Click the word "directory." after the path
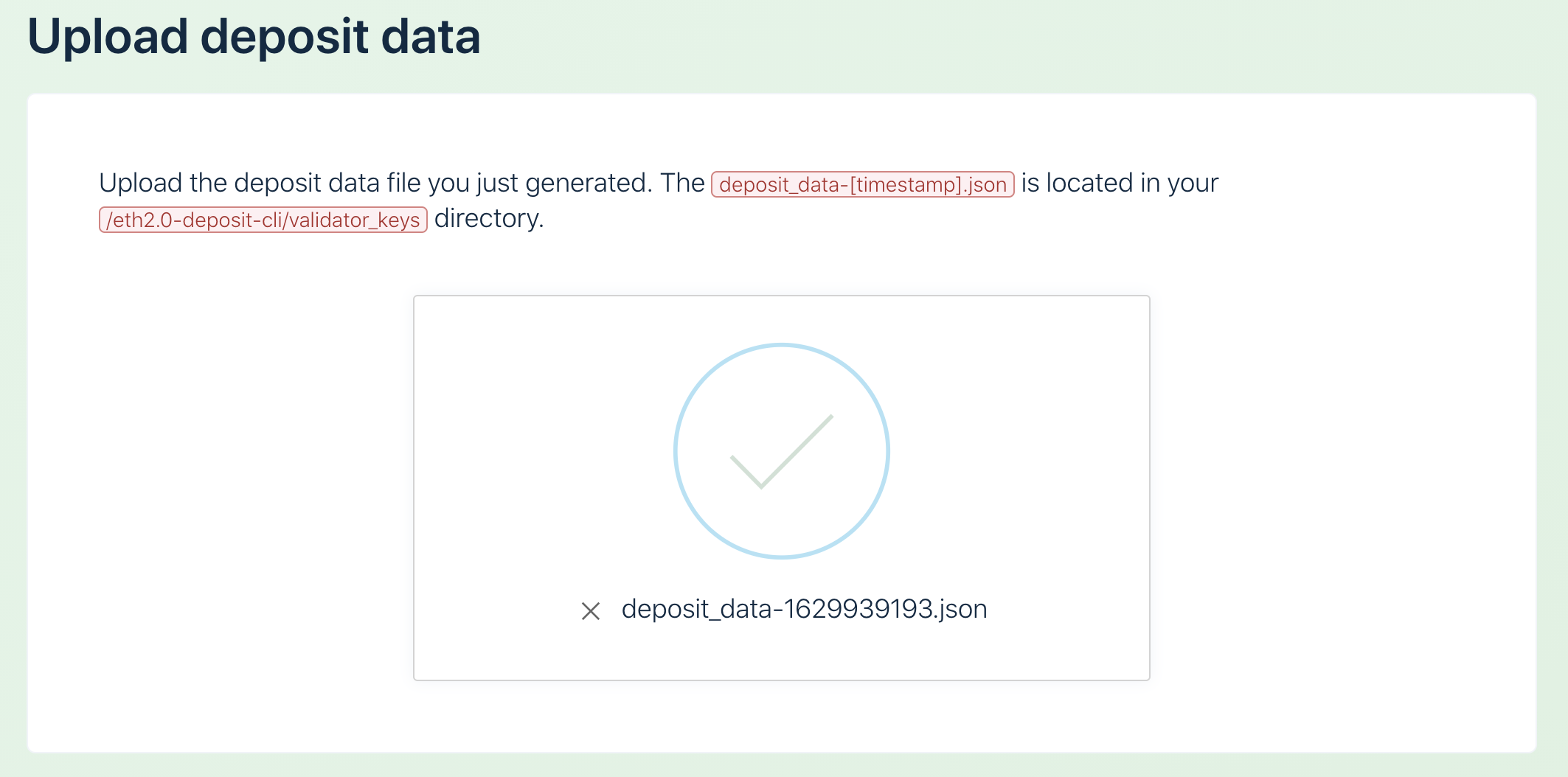Image resolution: width=1568 pixels, height=777 pixels. click(x=489, y=218)
